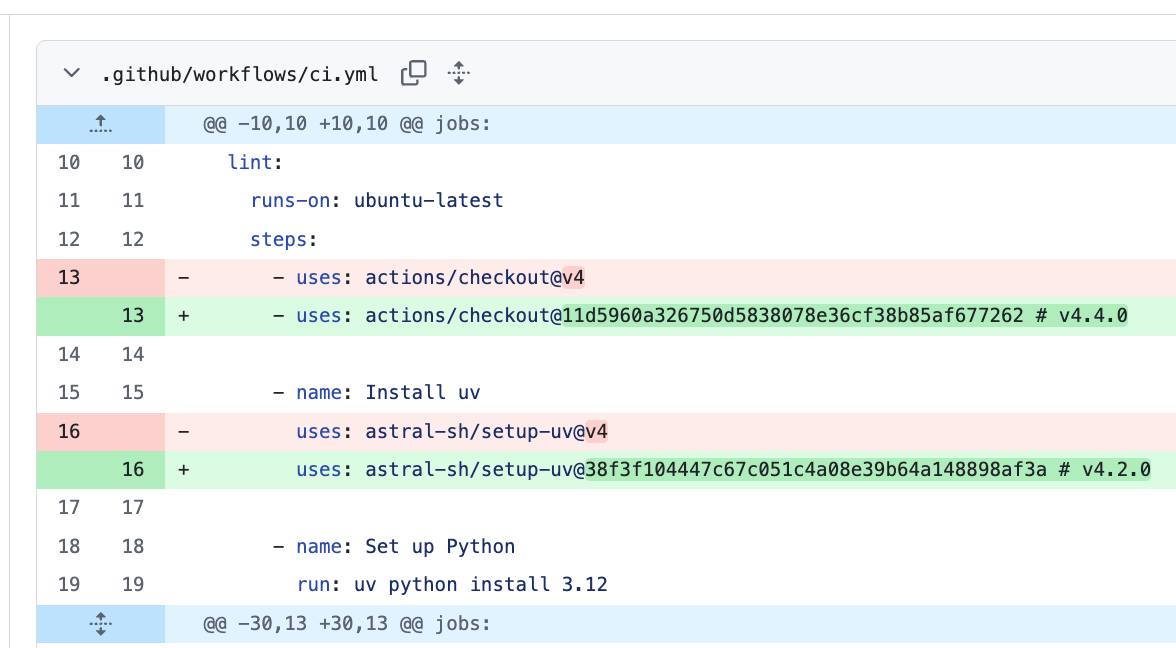Expand all lines in ci.yml
This screenshot has height=648, width=1176.
[x=458, y=74]
